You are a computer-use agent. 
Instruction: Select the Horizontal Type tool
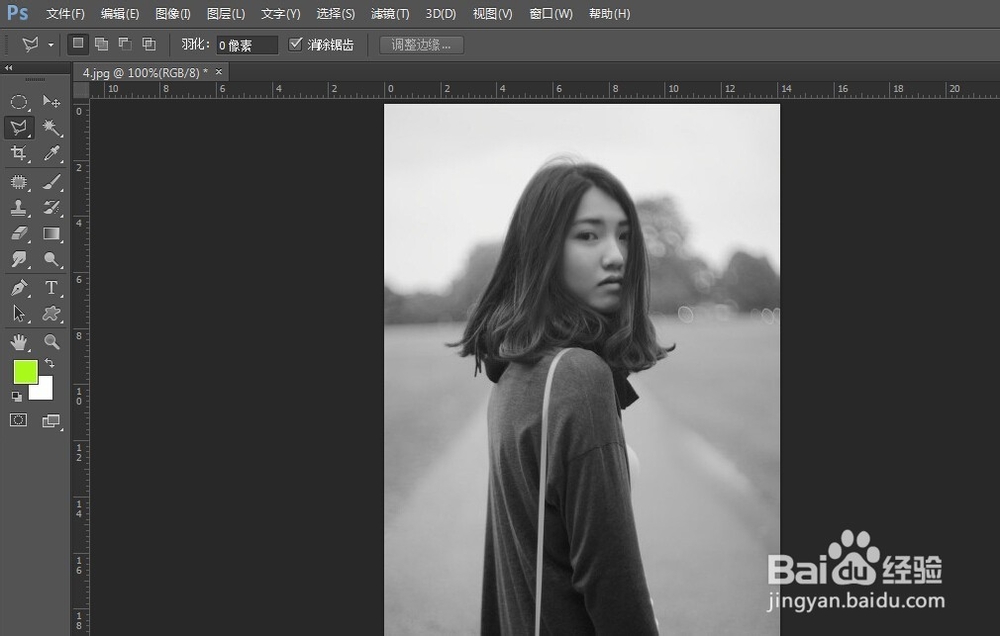click(51, 288)
